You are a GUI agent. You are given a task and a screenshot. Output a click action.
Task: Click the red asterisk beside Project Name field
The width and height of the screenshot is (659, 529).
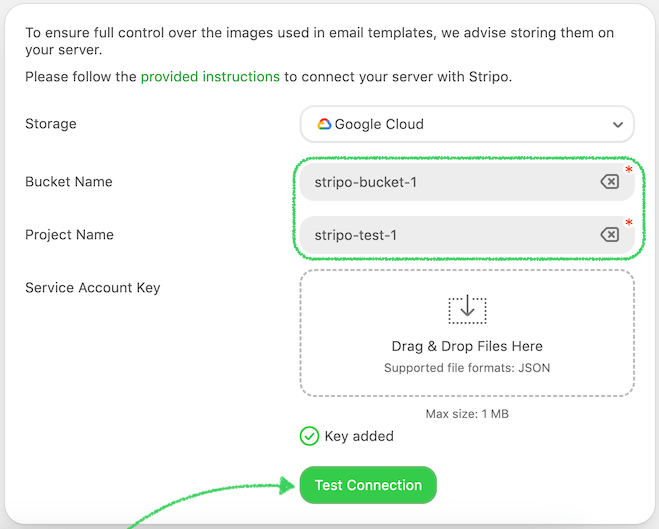pos(629,223)
